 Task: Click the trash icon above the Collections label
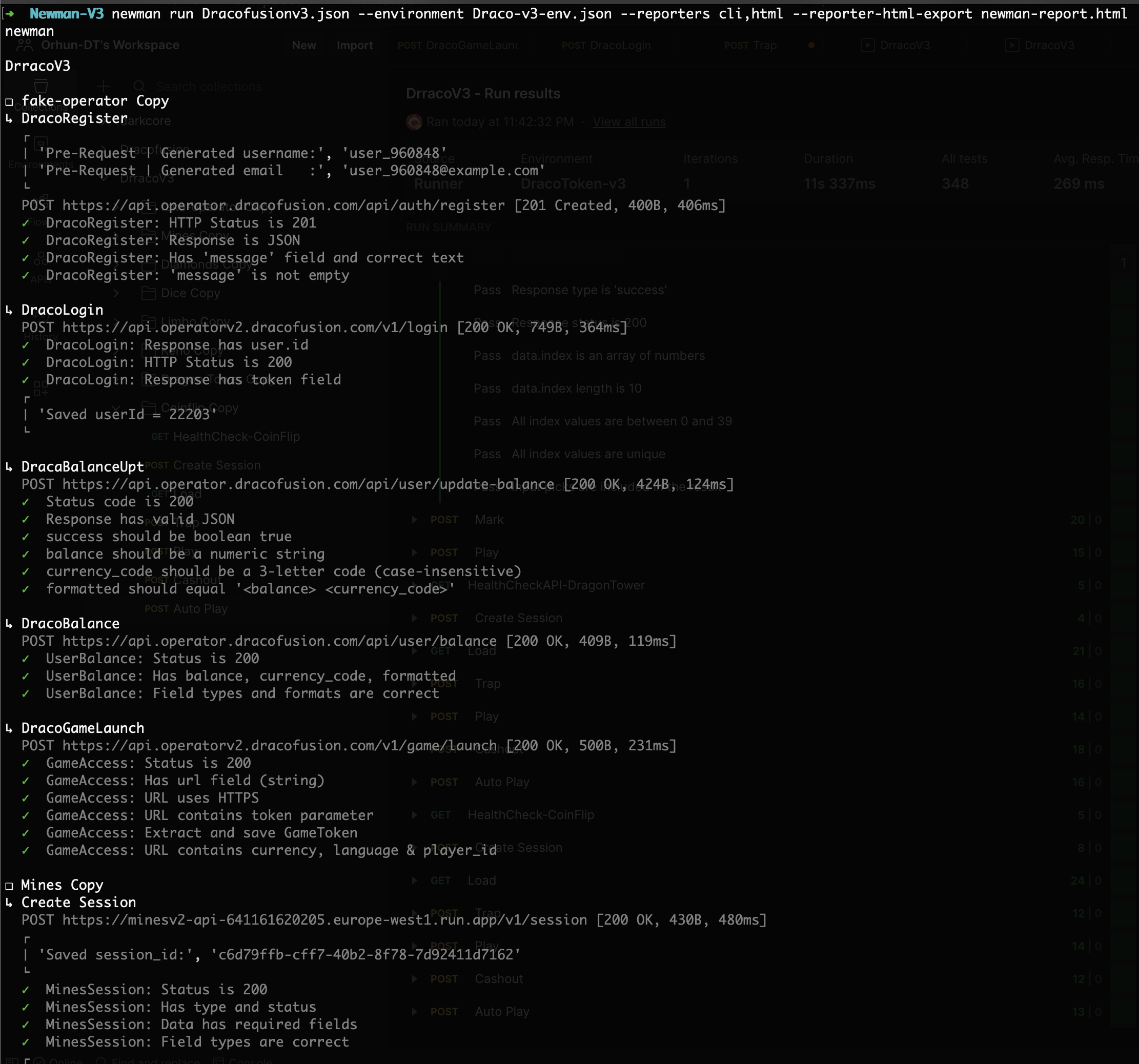point(40,87)
